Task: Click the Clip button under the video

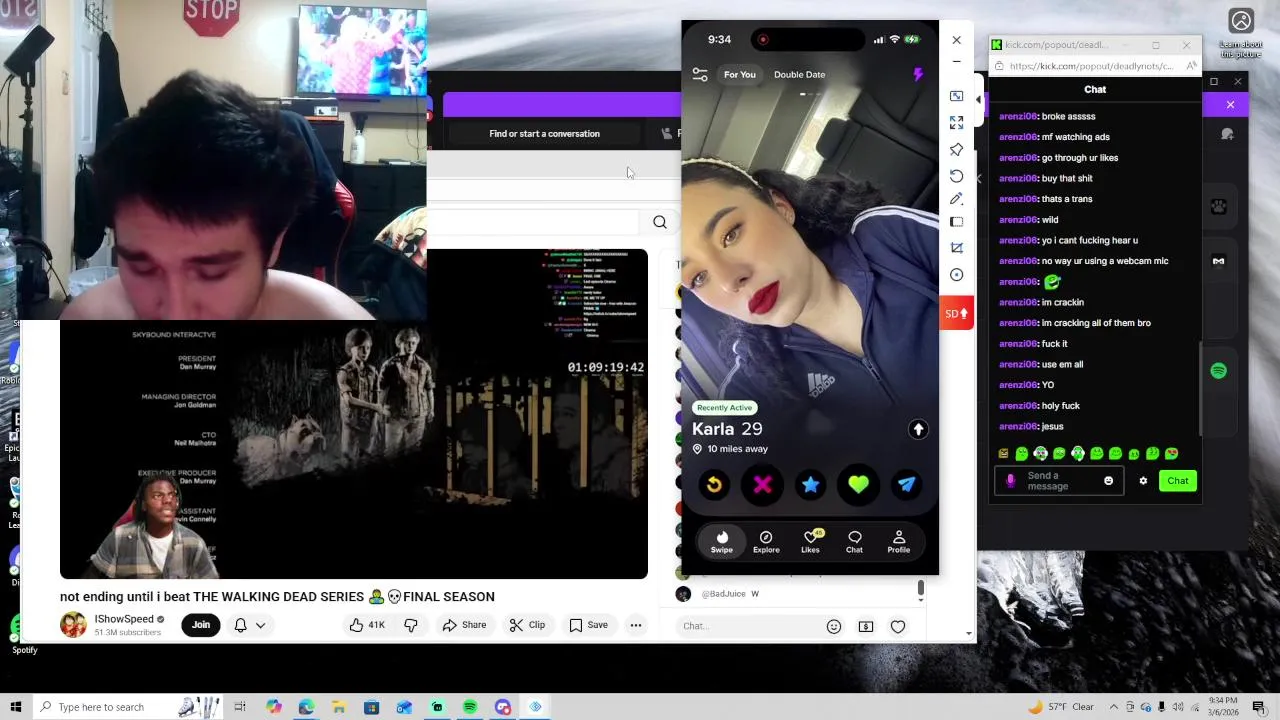Action: (527, 625)
